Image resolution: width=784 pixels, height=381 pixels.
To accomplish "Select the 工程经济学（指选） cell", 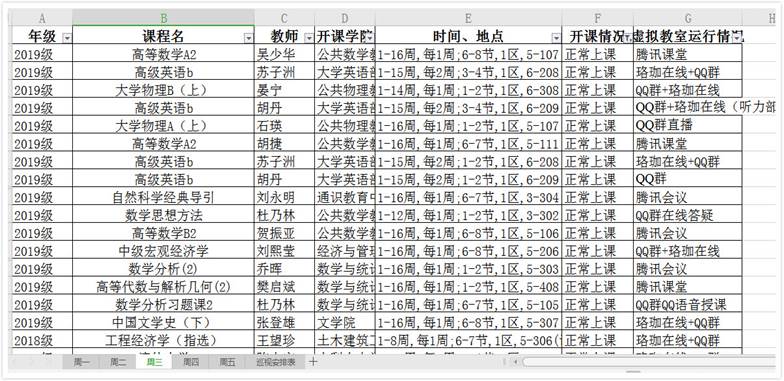I will (164, 340).
